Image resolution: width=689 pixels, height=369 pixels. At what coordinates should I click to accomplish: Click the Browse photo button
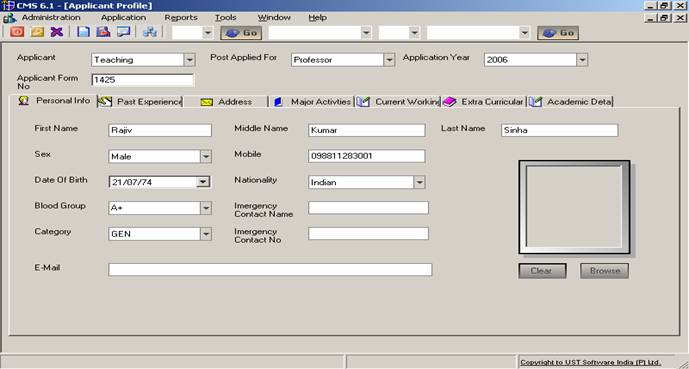(x=604, y=271)
